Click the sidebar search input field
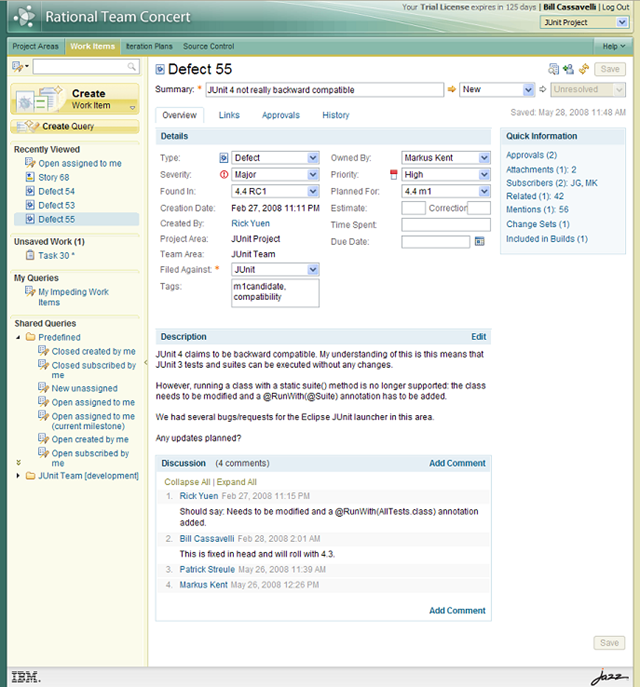Viewport: 641px width, 688px height. point(86,67)
